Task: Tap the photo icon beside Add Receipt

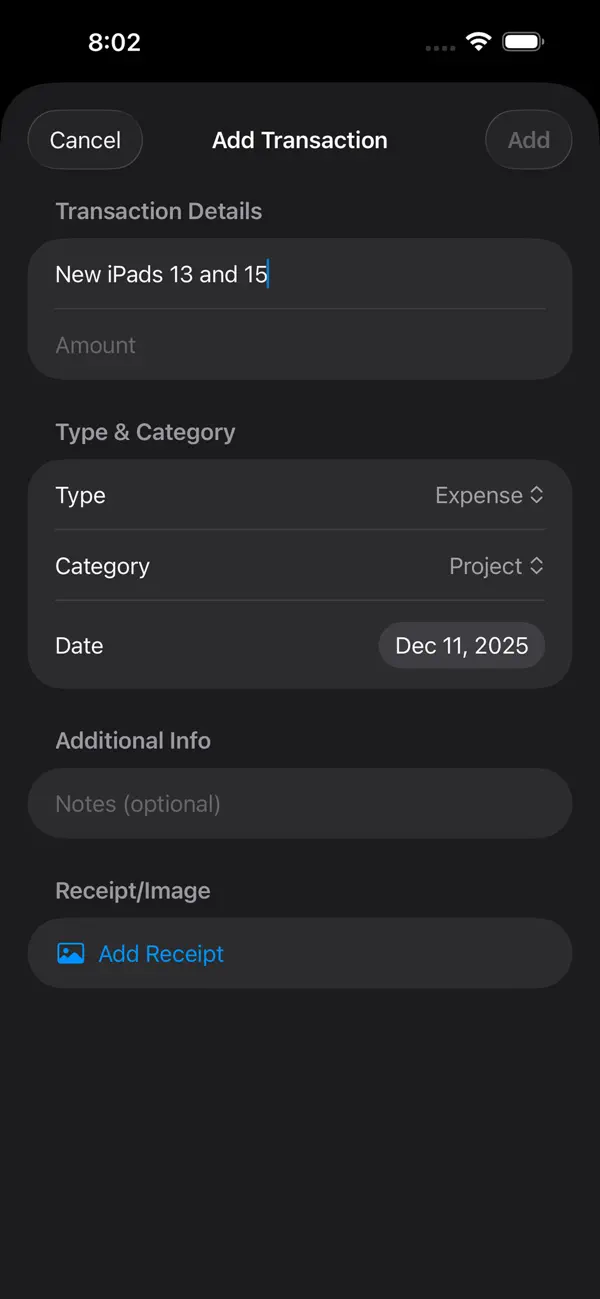Action: coord(70,953)
